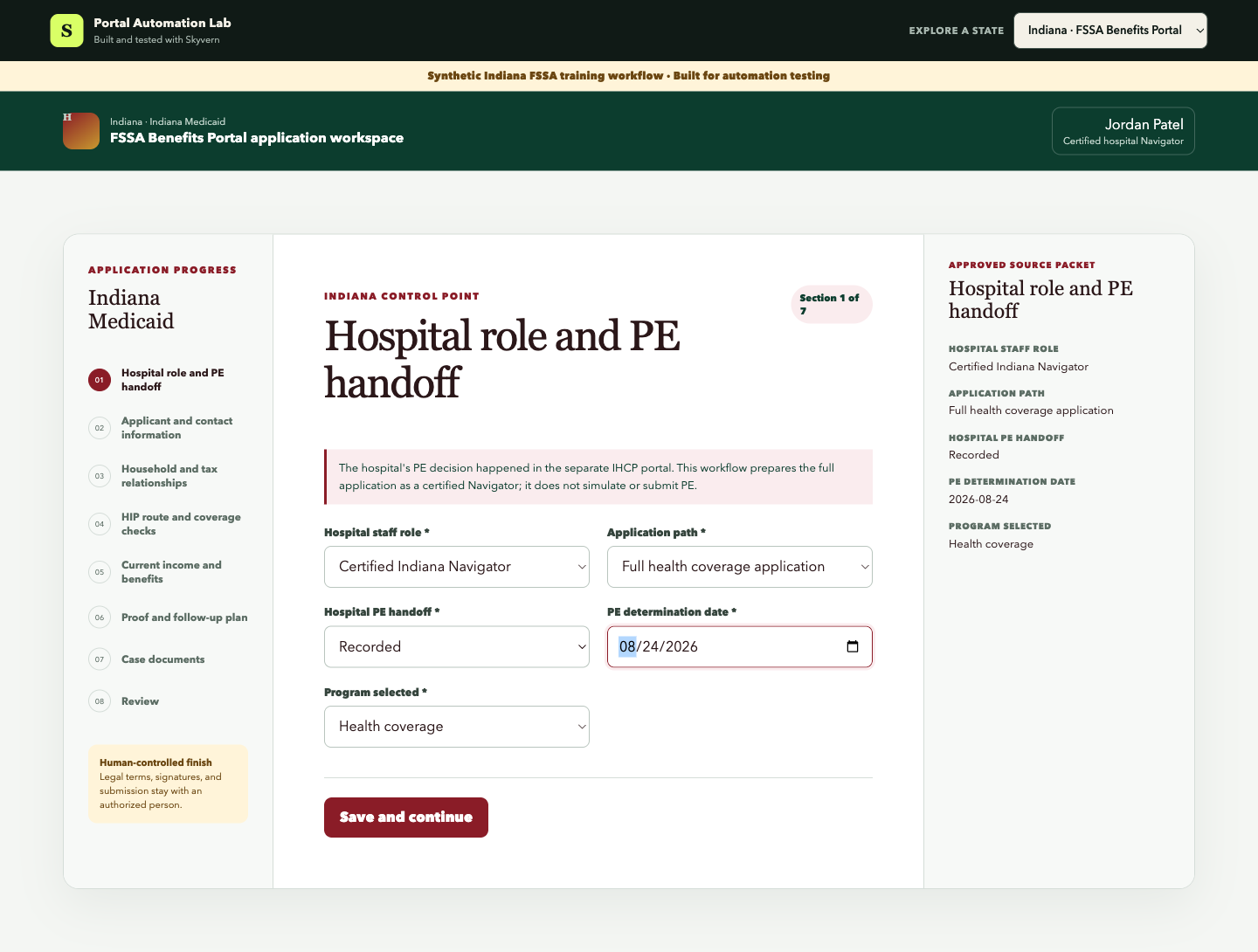
Task: Click Built and tested with Skyvern text
Action: 156,39
